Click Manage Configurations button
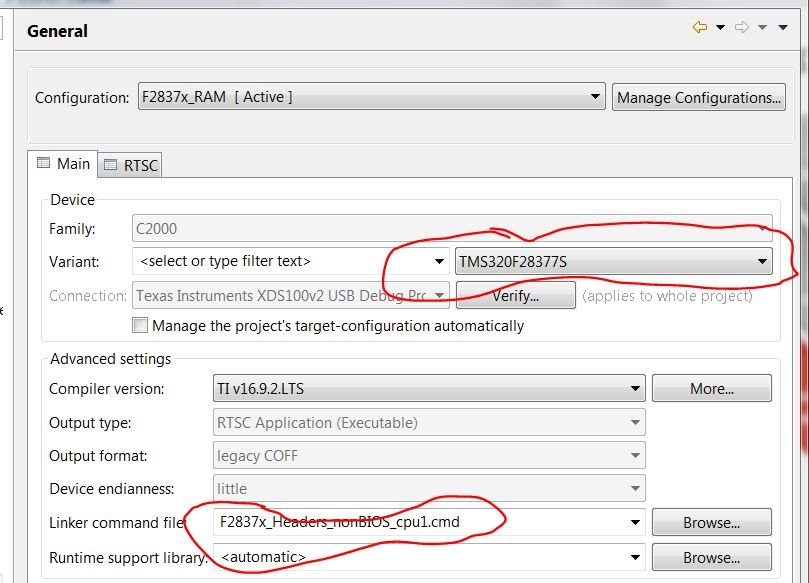Screen dimensions: 809x583 coord(699,97)
